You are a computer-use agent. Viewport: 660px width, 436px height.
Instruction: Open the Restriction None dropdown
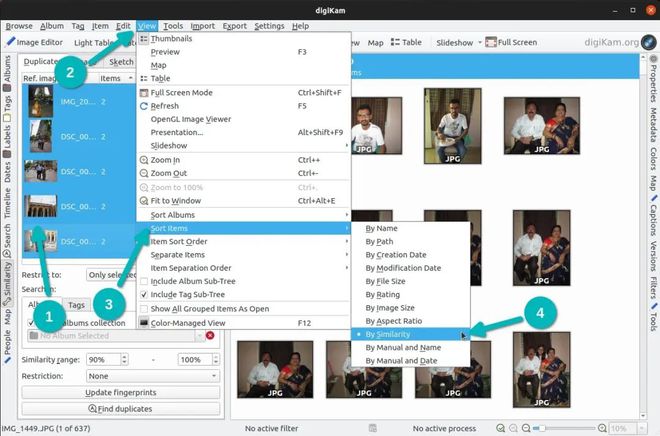click(153, 376)
